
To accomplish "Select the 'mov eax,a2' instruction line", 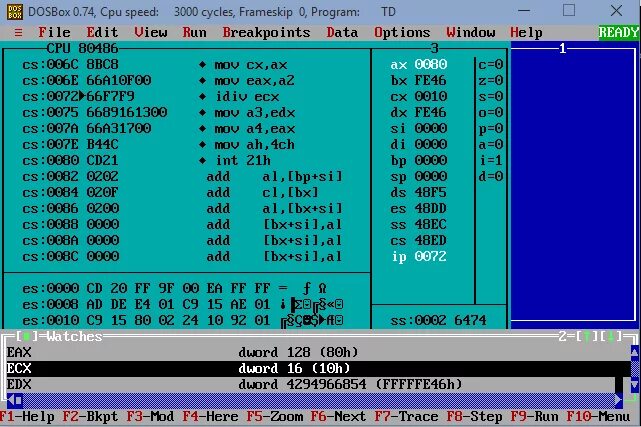I will click(159, 80).
